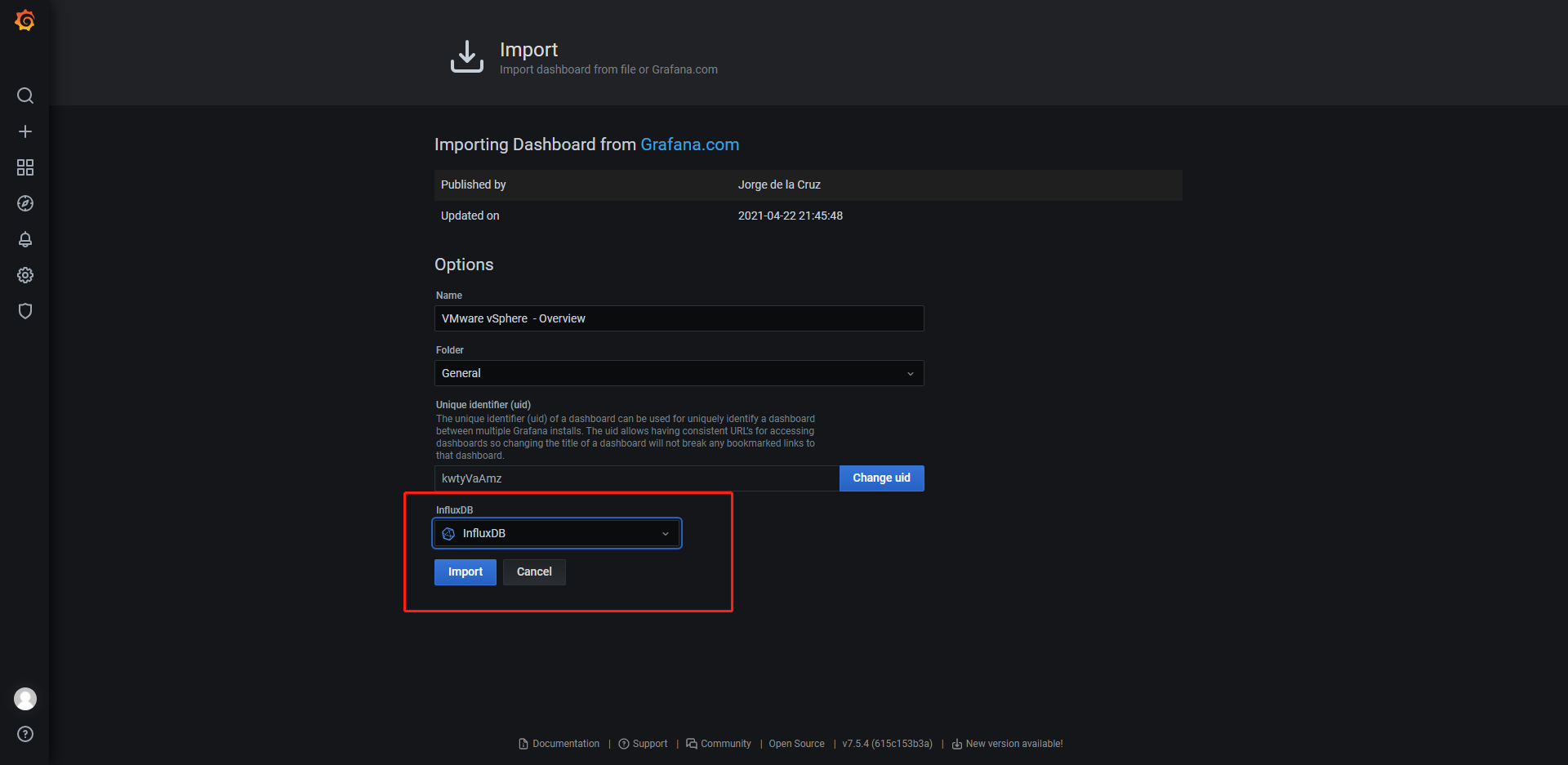Click the Support question icon in footer
Screen dimensions: 1568x765
[x=624, y=744]
